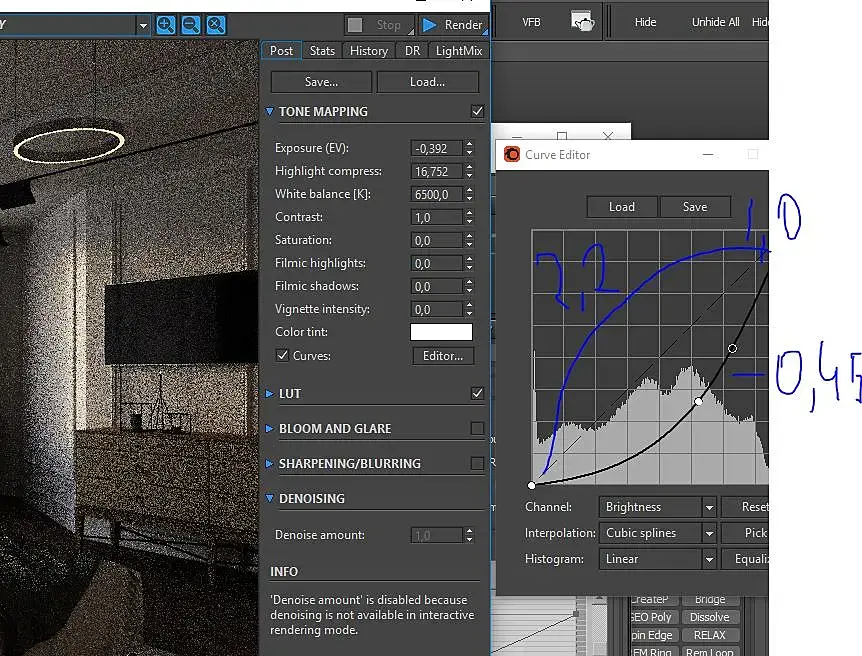Image resolution: width=862 pixels, height=656 pixels.
Task: Click the Curve Editor window icon
Action: click(x=512, y=155)
